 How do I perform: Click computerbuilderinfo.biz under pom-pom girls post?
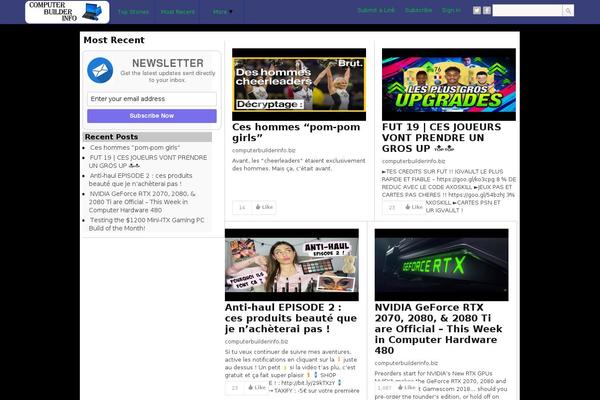point(264,150)
